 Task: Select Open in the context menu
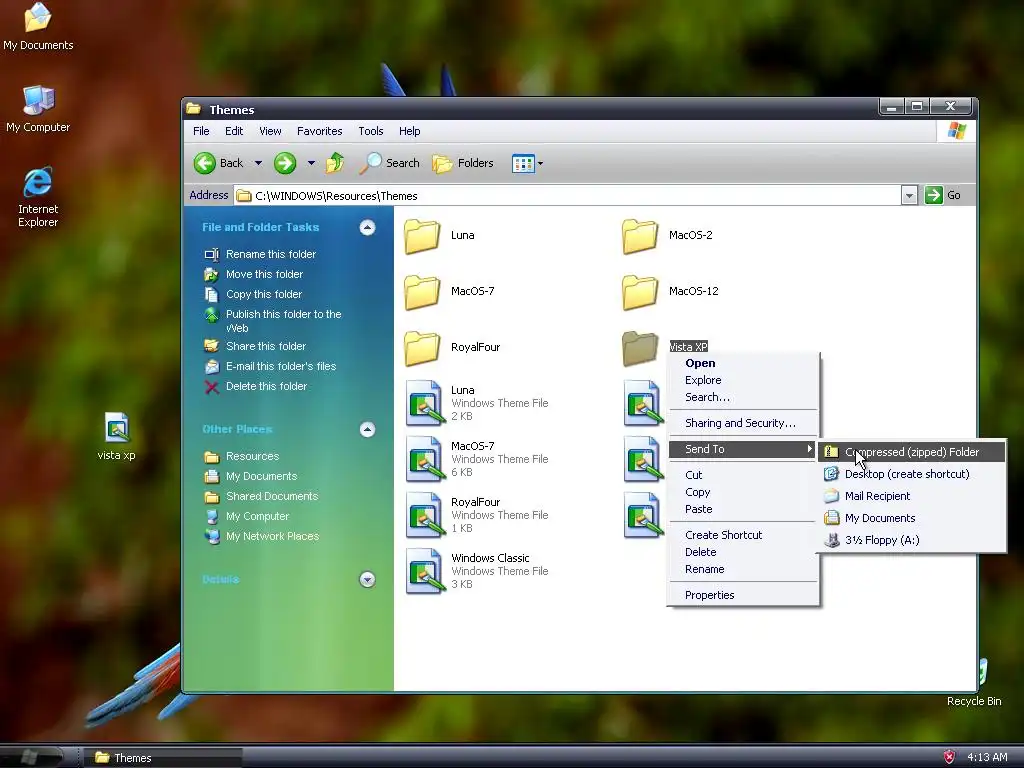click(x=743, y=363)
